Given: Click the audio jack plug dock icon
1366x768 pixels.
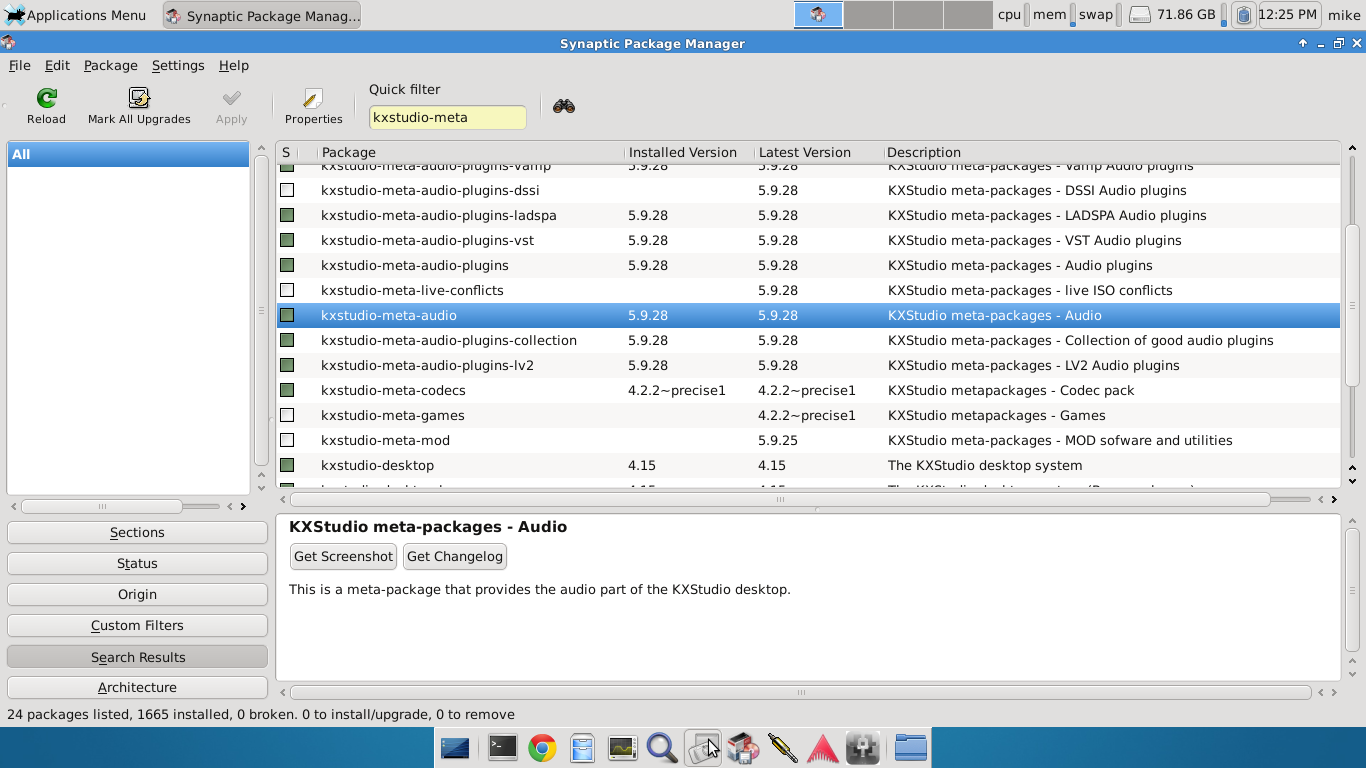Looking at the screenshot, I should point(782,748).
